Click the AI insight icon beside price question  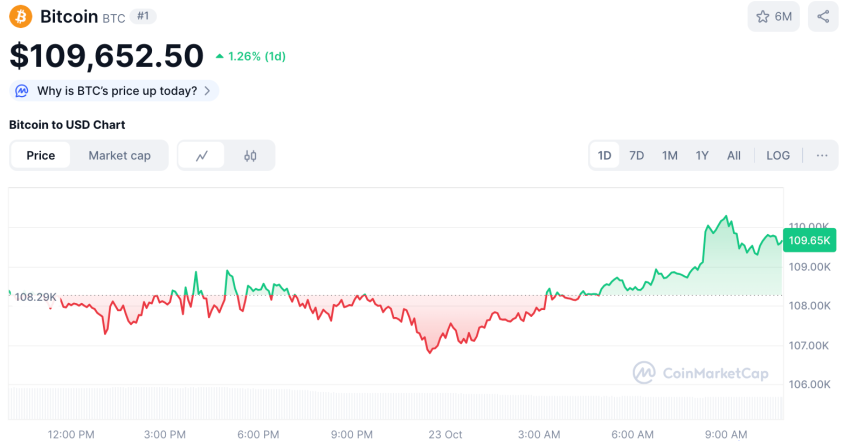pyautogui.click(x=22, y=91)
